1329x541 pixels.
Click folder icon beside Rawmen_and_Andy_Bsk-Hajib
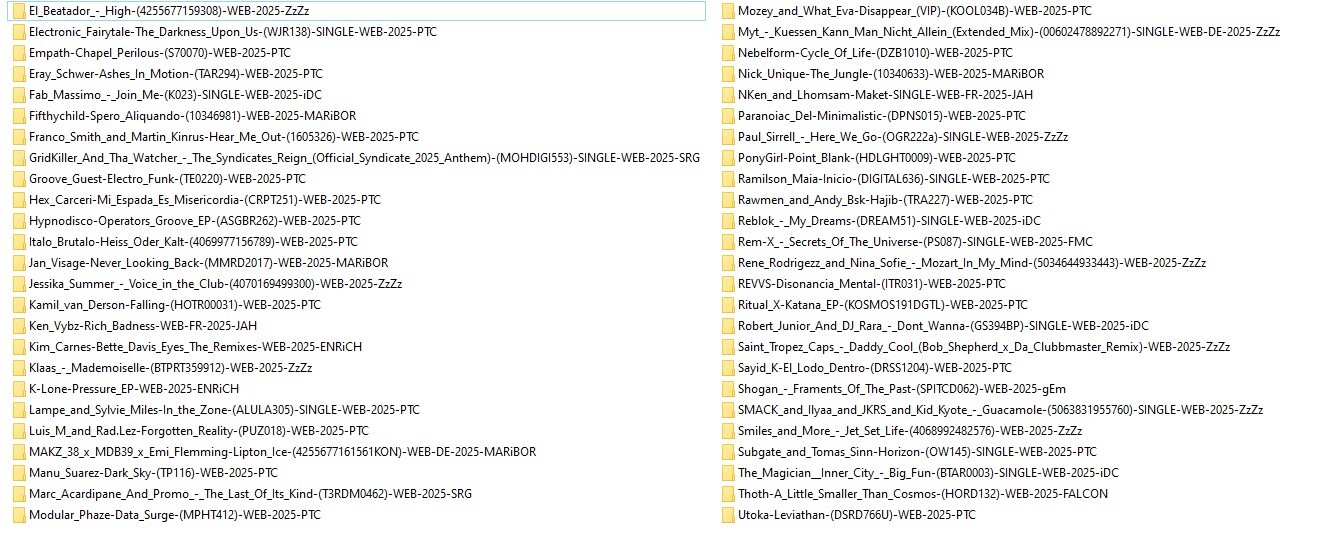728,200
